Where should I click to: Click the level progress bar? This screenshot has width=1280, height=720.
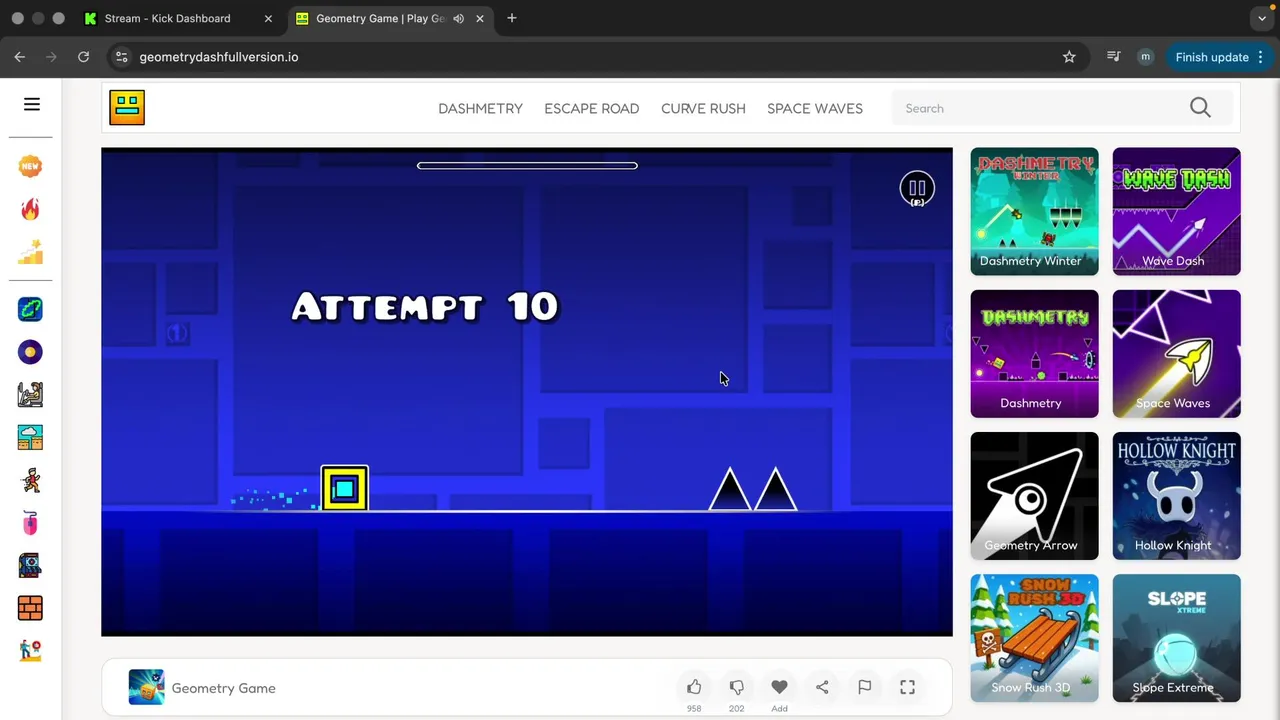[x=527, y=166]
